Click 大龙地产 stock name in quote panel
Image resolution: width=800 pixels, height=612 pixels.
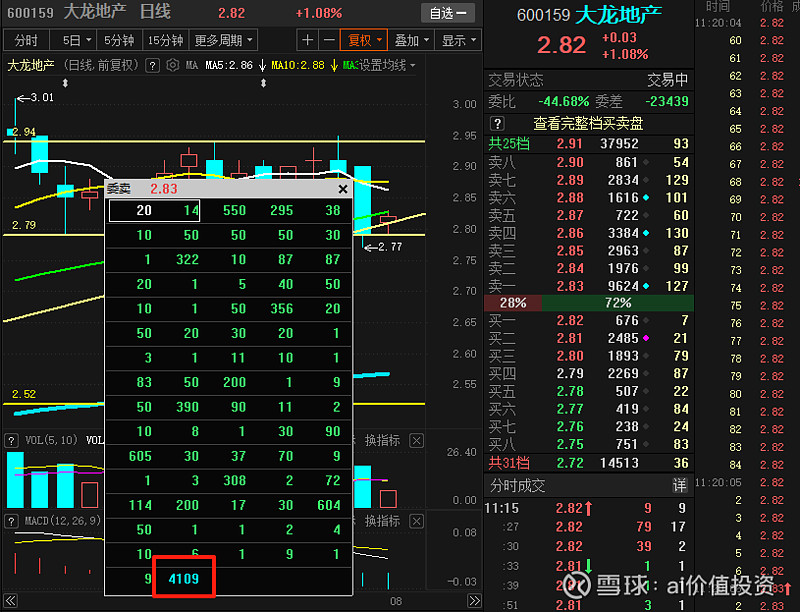click(618, 15)
